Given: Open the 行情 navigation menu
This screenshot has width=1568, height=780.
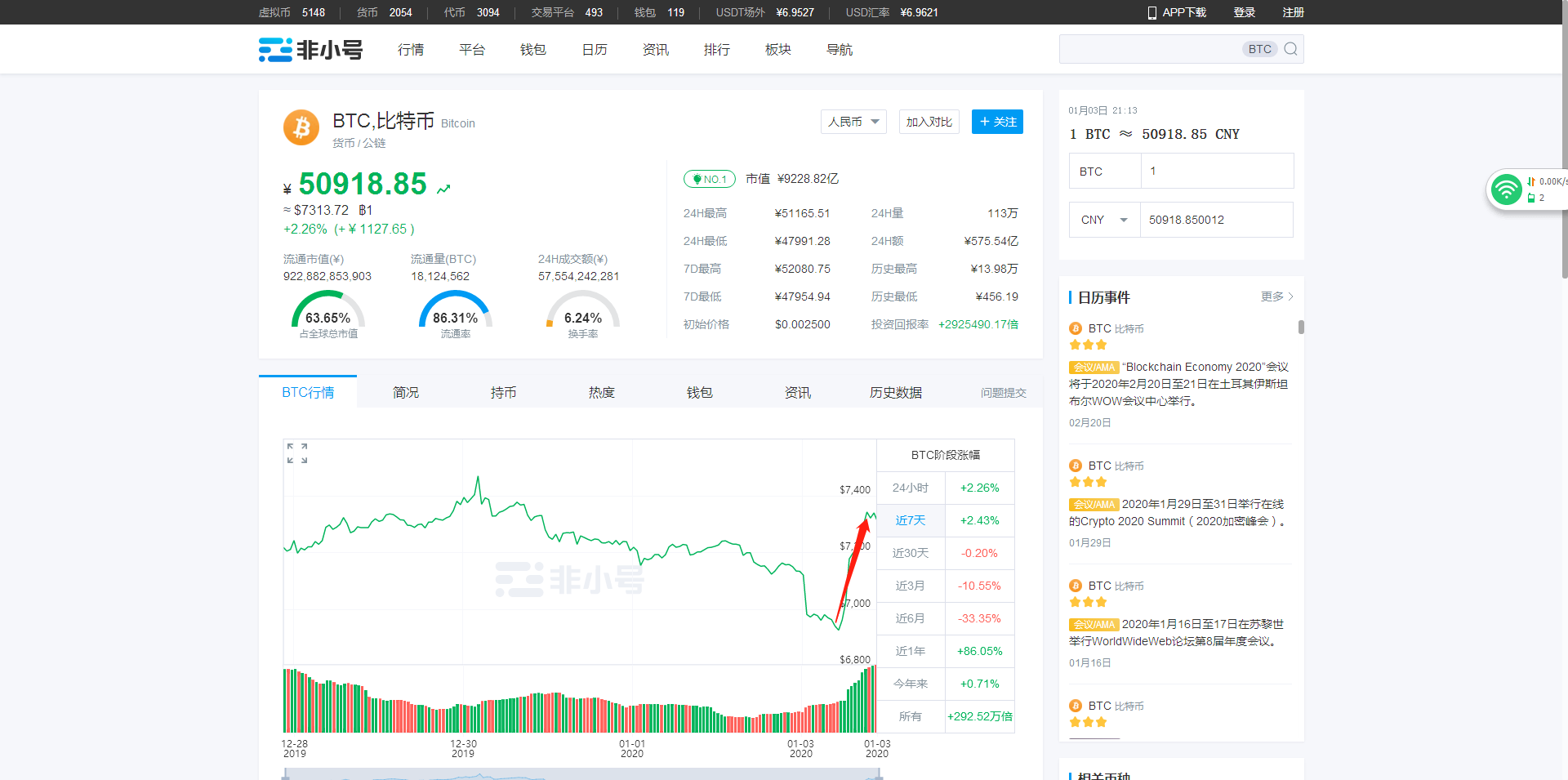Looking at the screenshot, I should click(x=411, y=50).
